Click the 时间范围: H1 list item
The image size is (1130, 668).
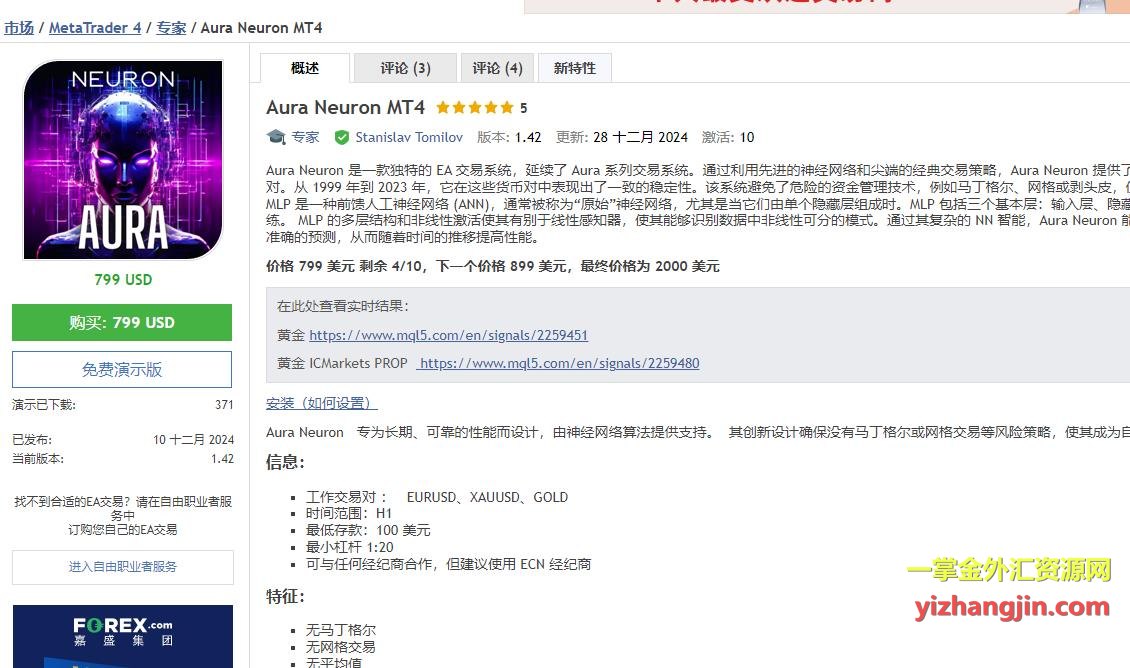349,513
